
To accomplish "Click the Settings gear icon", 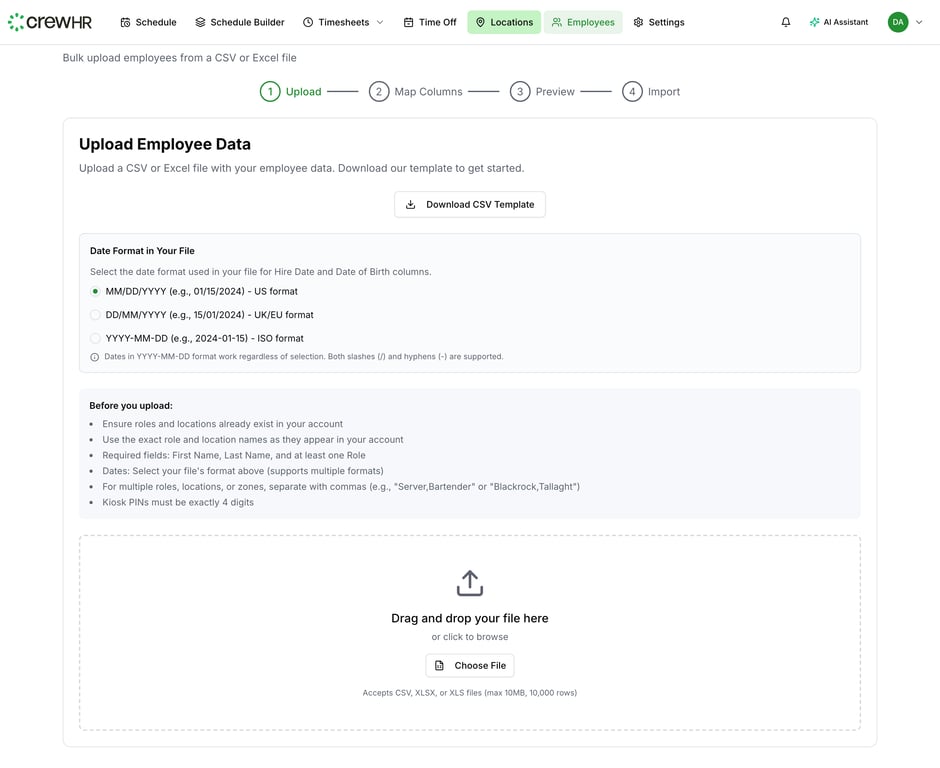I will (x=638, y=22).
